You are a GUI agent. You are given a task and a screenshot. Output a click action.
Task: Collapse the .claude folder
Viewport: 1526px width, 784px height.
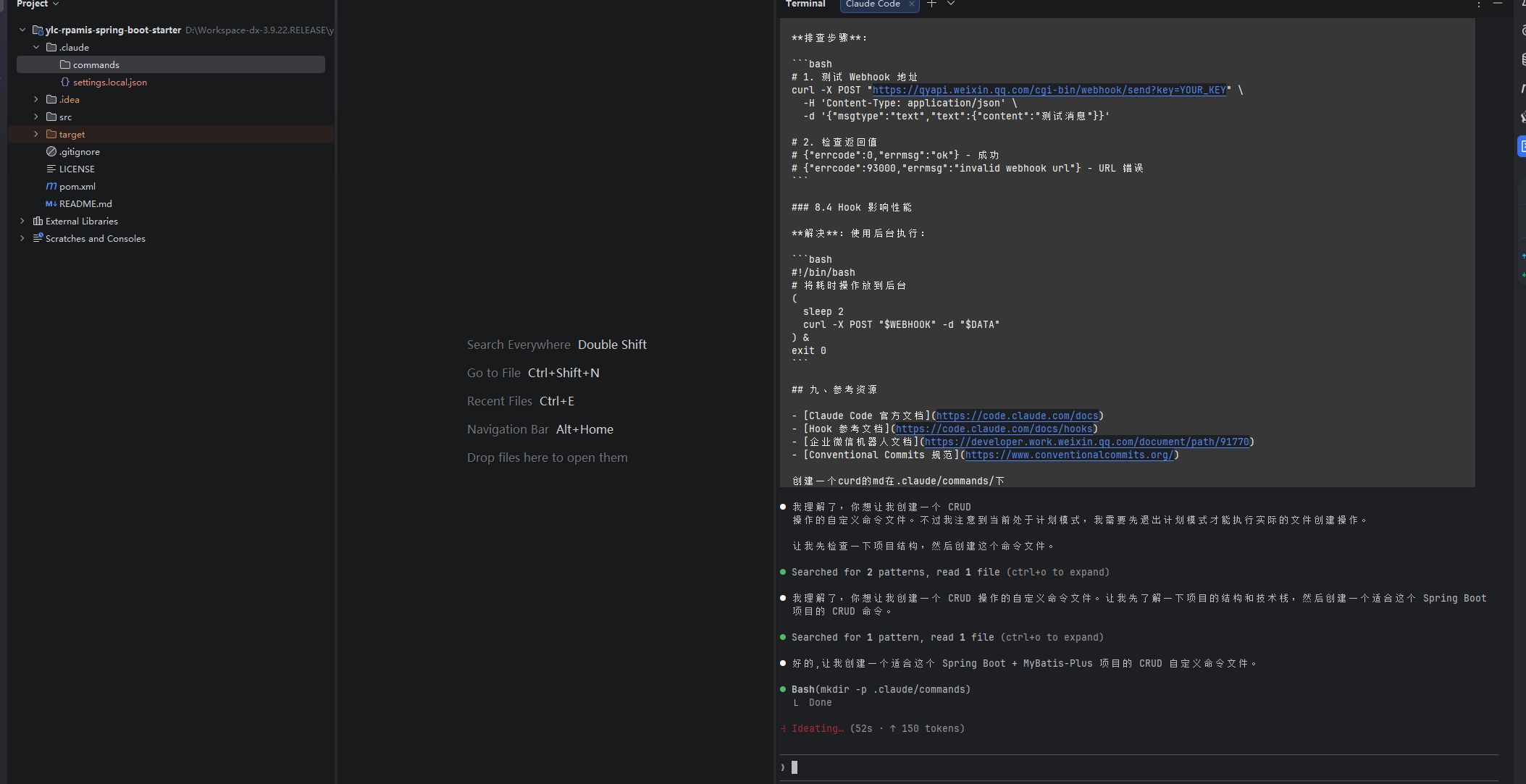tap(36, 47)
